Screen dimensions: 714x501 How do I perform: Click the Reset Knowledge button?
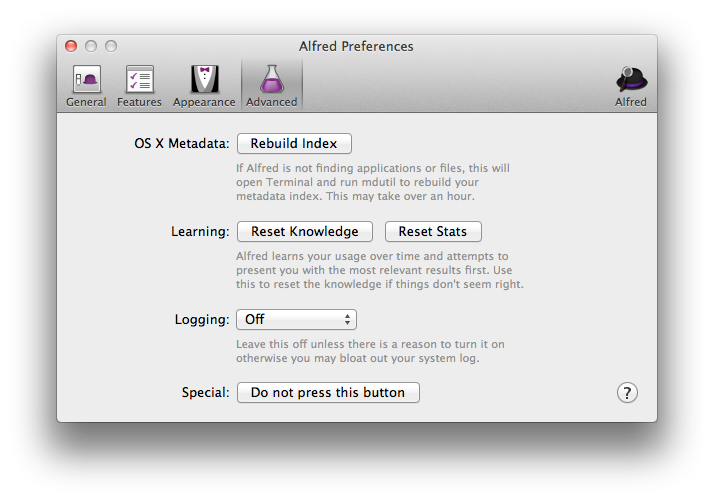[304, 232]
